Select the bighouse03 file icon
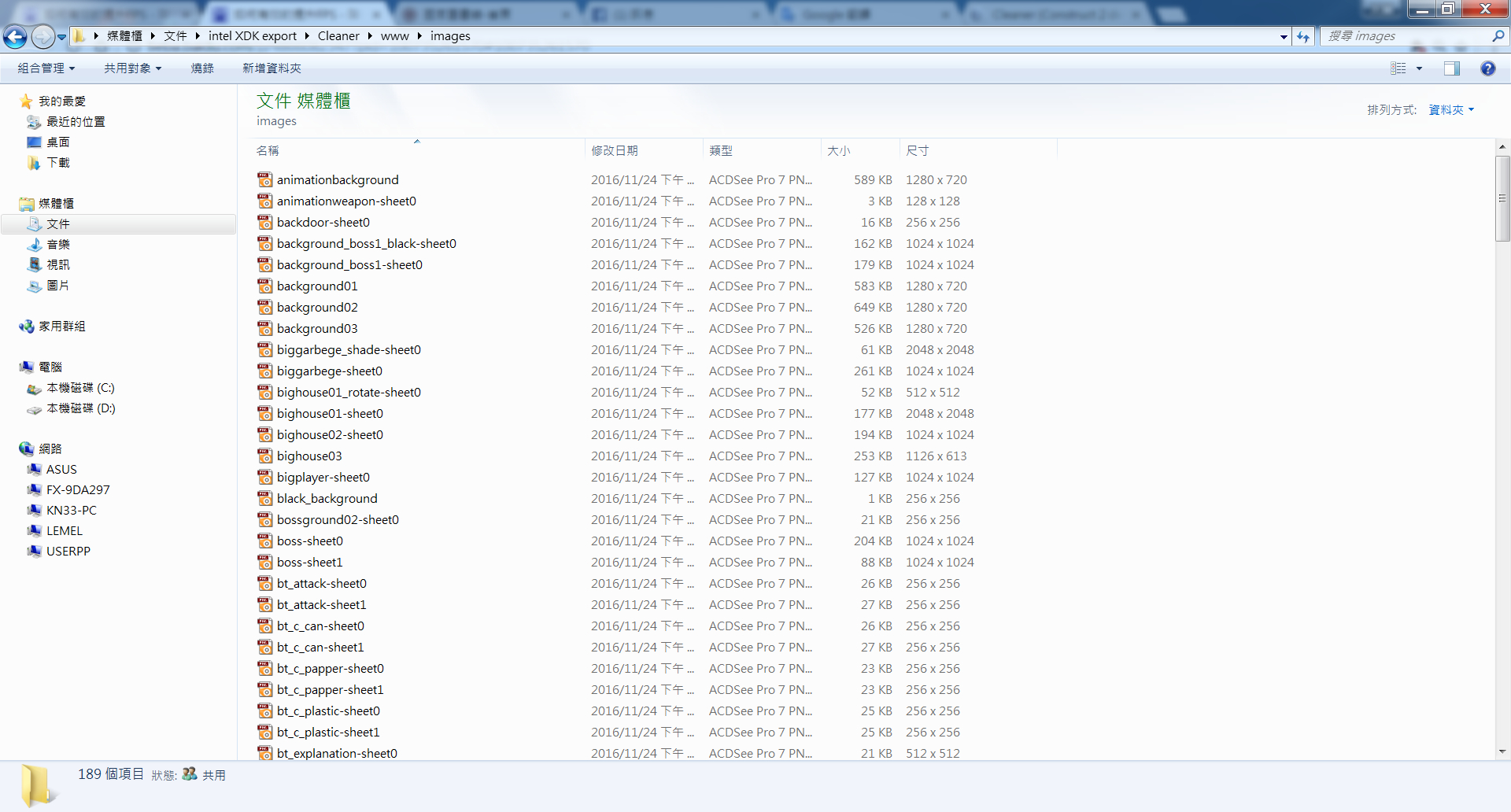This screenshot has width=1511, height=812. (x=265, y=456)
